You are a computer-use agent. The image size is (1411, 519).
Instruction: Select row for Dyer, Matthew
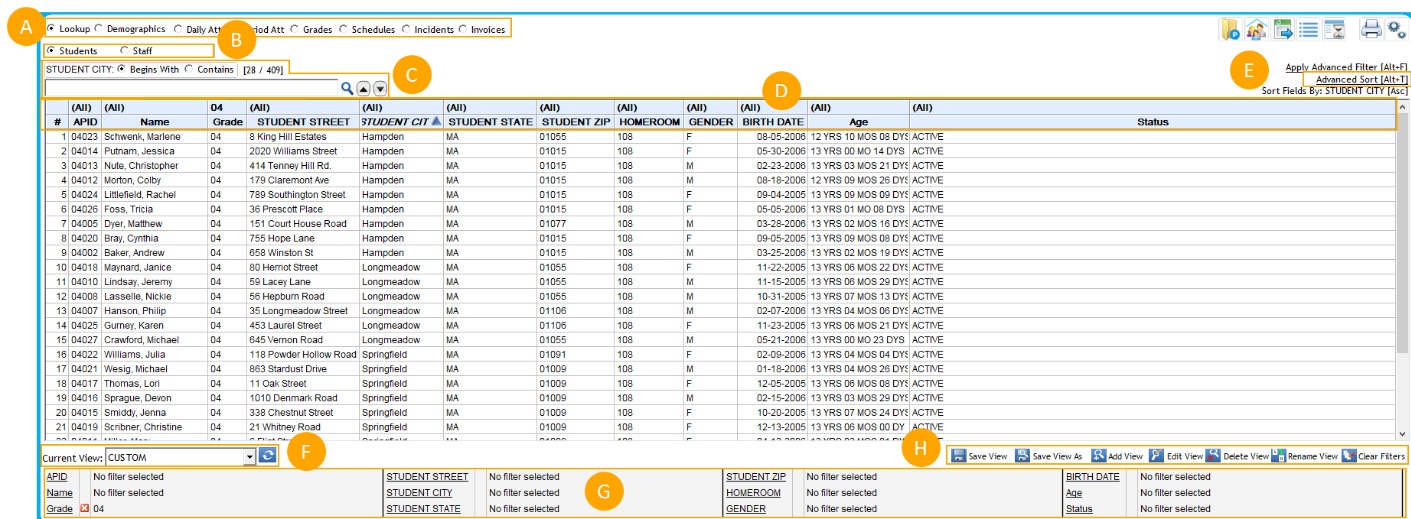720,224
